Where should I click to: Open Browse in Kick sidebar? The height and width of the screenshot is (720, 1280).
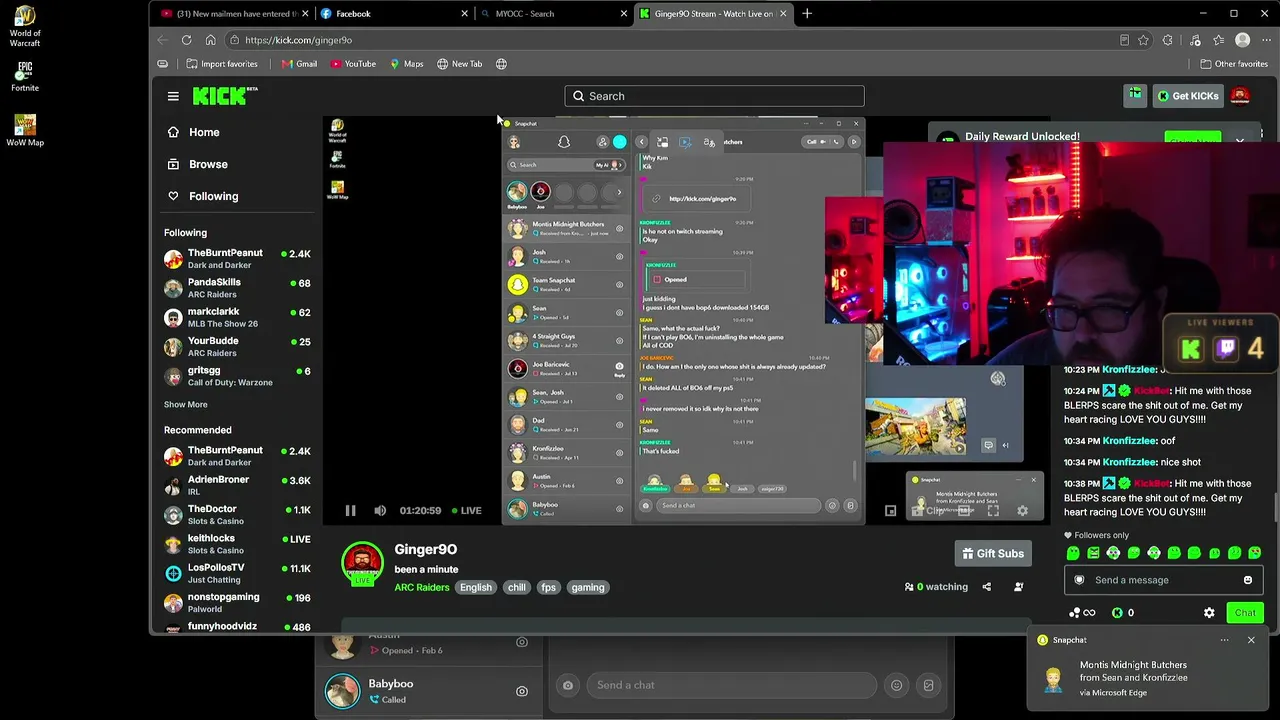click(x=197, y=164)
